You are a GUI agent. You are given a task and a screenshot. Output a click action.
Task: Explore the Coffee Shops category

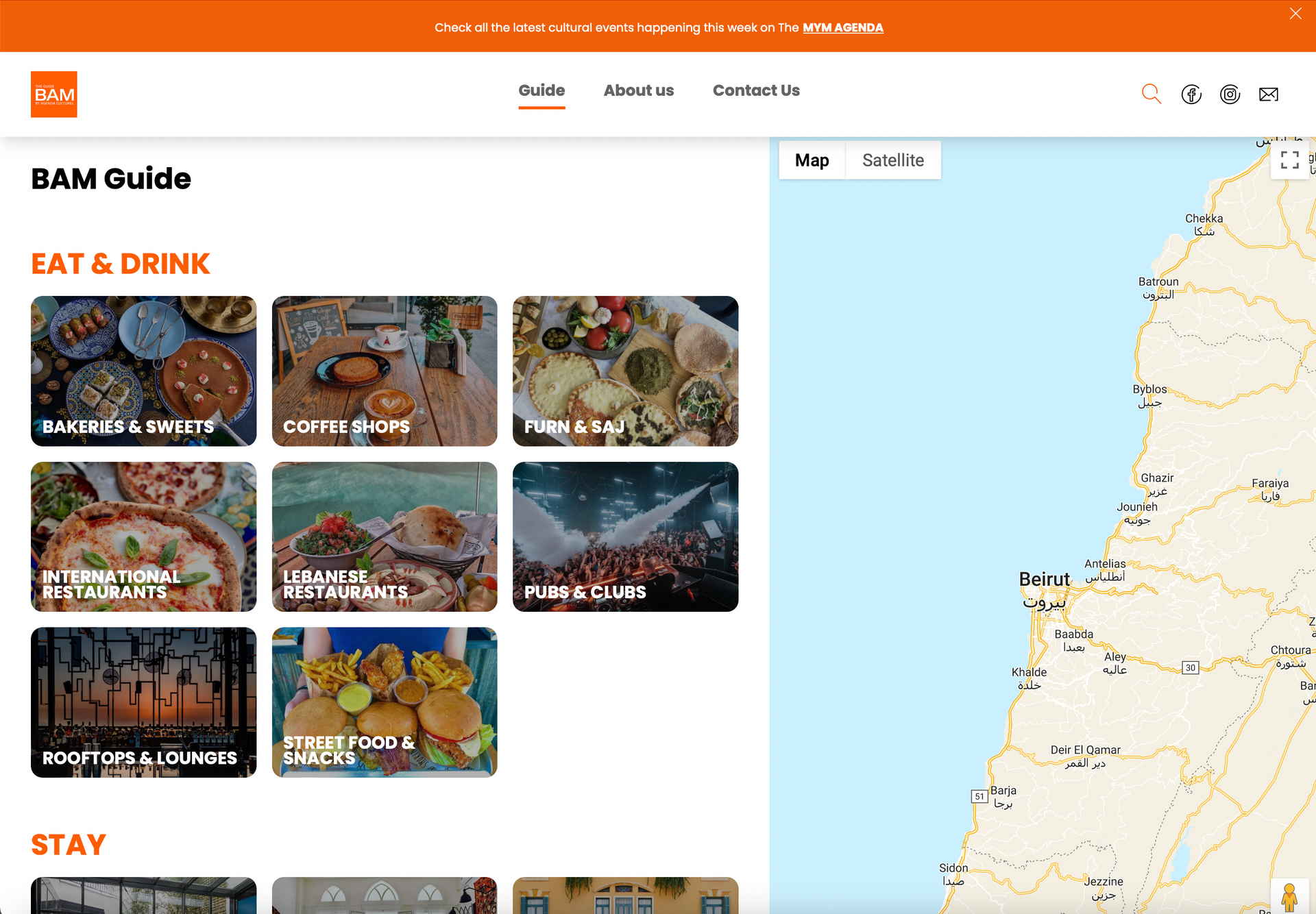[384, 371]
